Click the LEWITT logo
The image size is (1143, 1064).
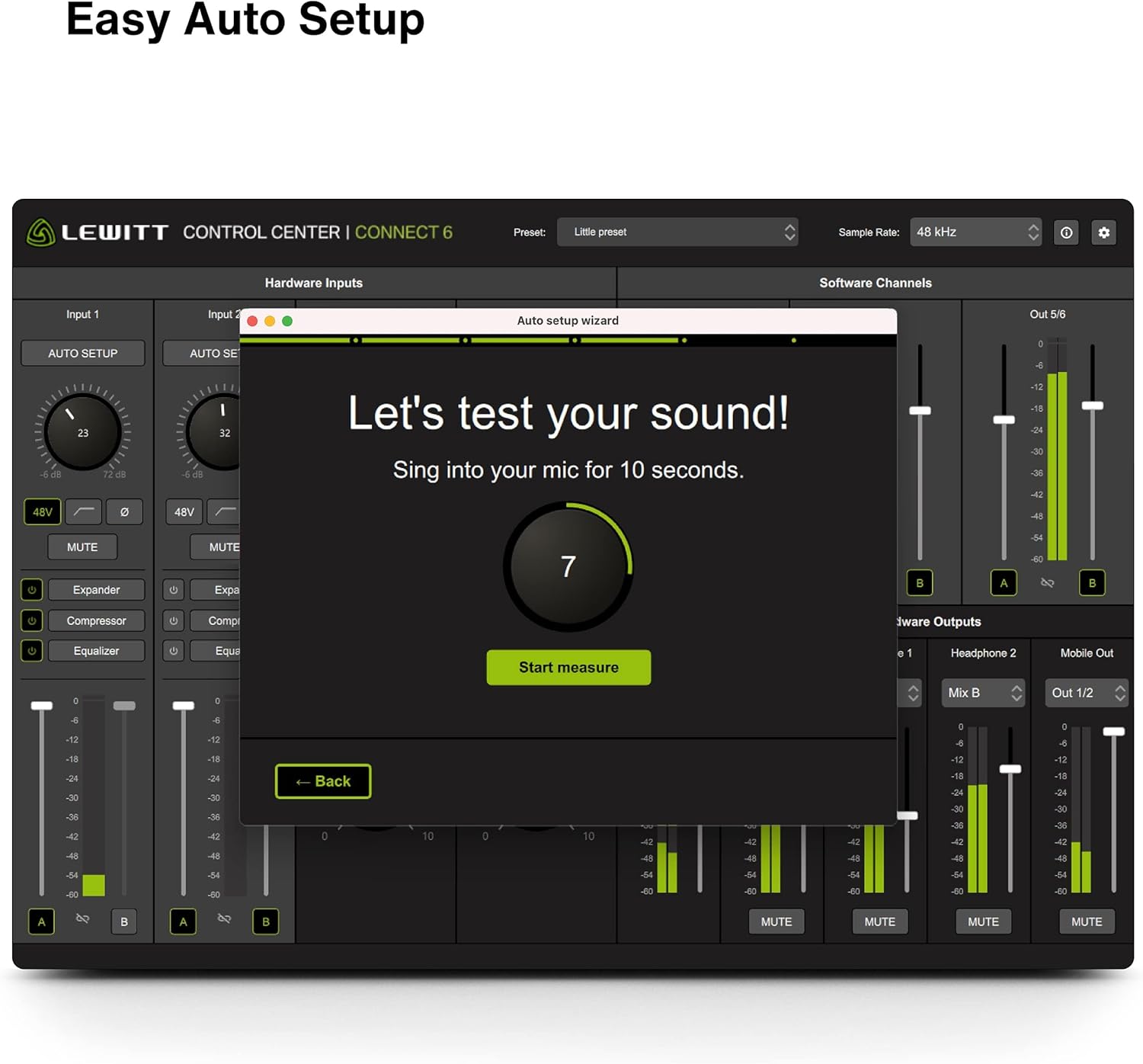coord(97,232)
